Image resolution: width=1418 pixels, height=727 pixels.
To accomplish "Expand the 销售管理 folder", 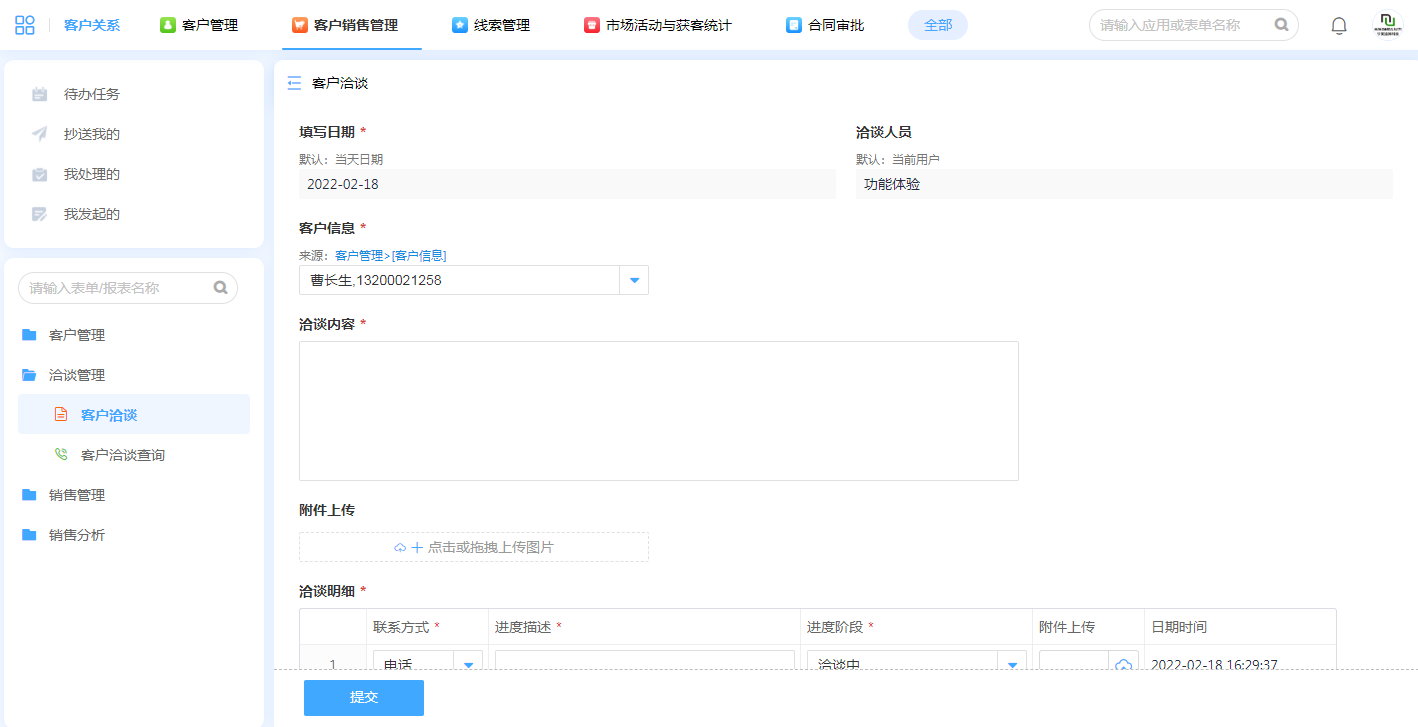I will [x=76, y=495].
